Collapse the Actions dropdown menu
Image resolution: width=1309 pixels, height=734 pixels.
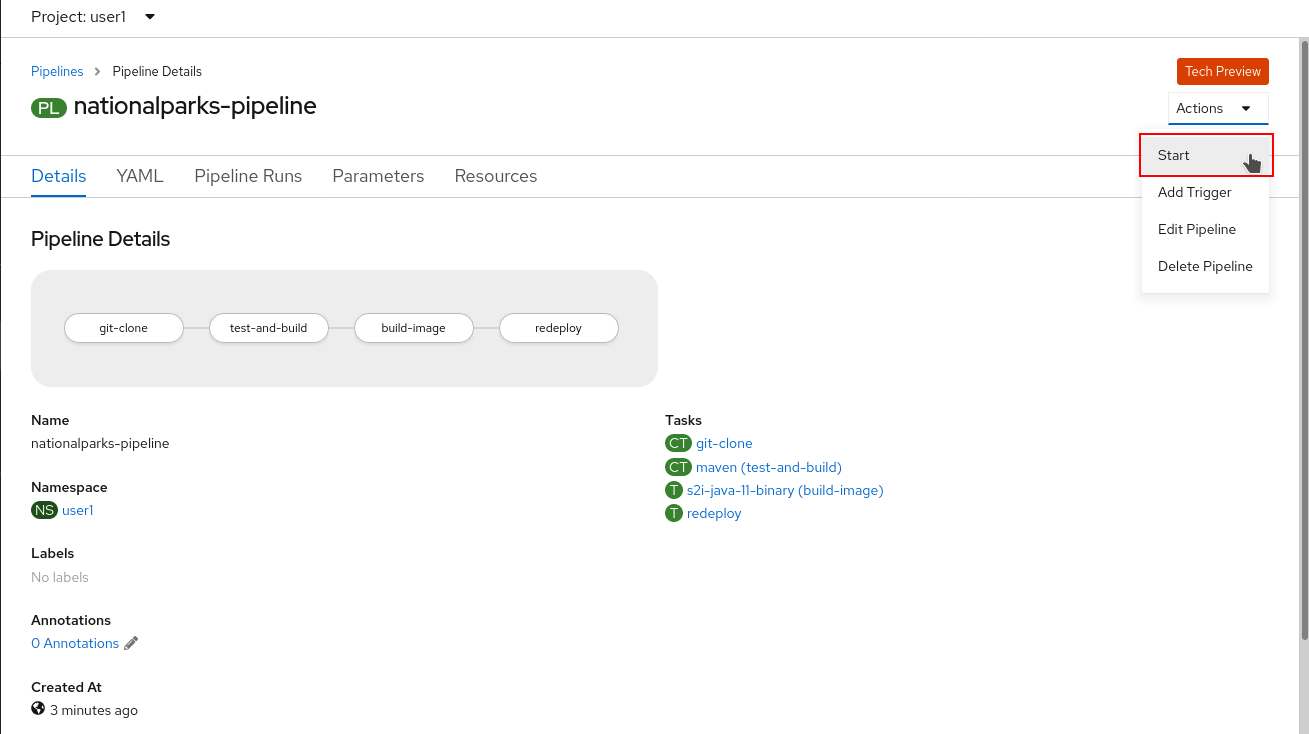click(1217, 108)
